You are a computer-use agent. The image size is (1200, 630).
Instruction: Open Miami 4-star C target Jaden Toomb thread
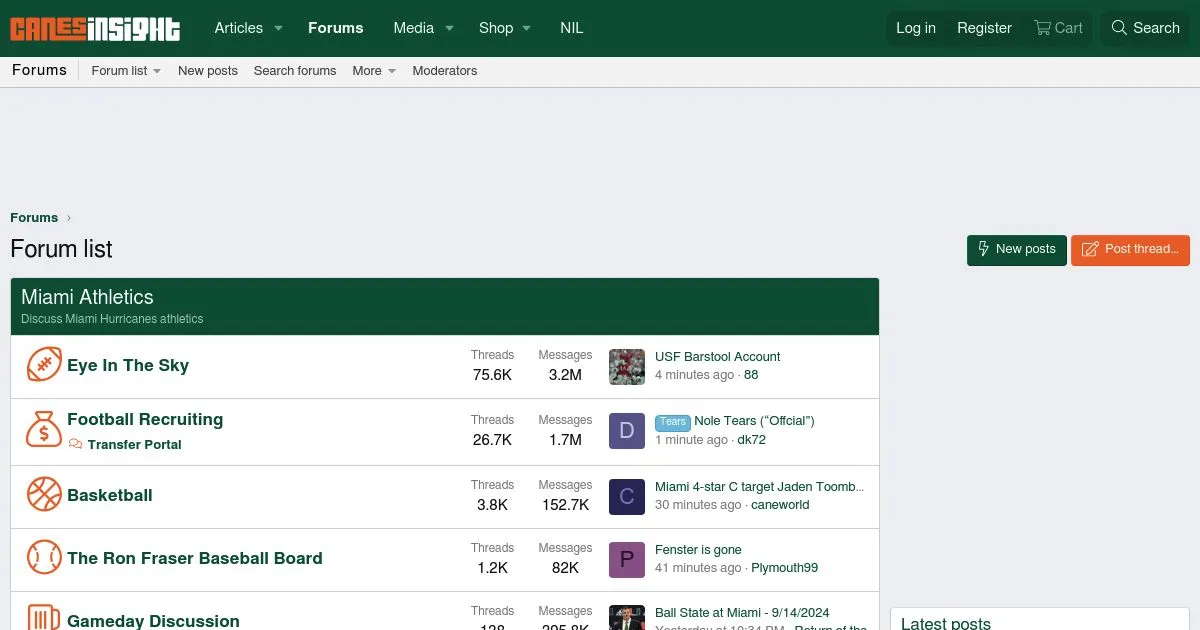760,487
